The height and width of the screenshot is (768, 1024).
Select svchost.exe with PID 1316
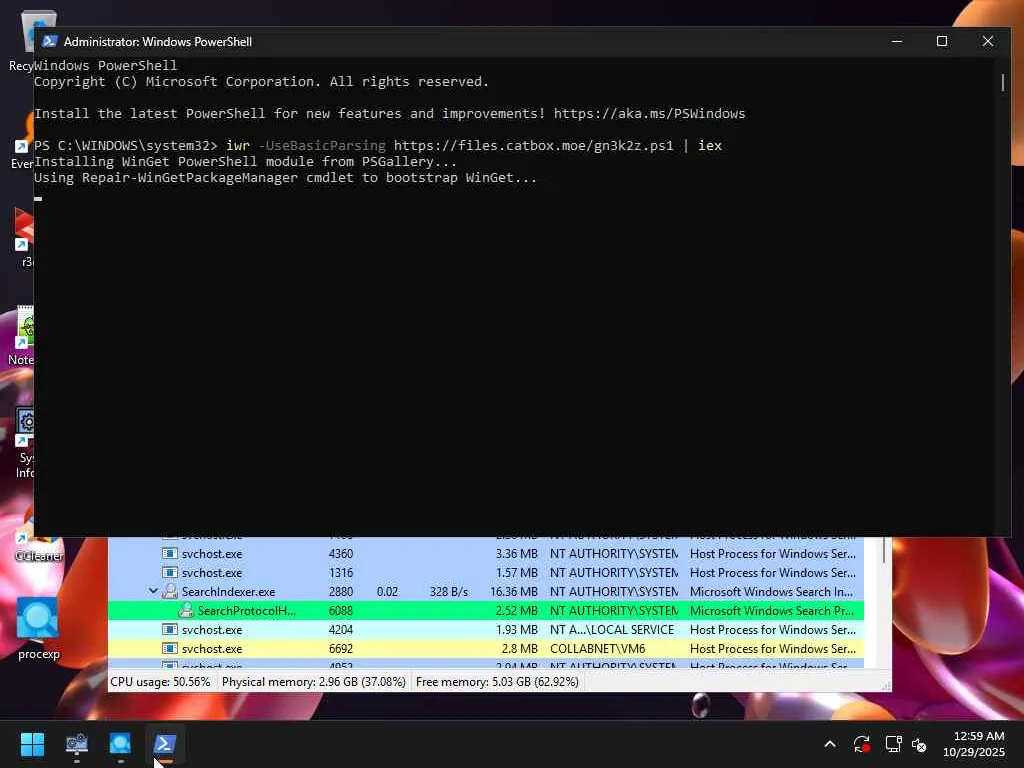(486, 573)
